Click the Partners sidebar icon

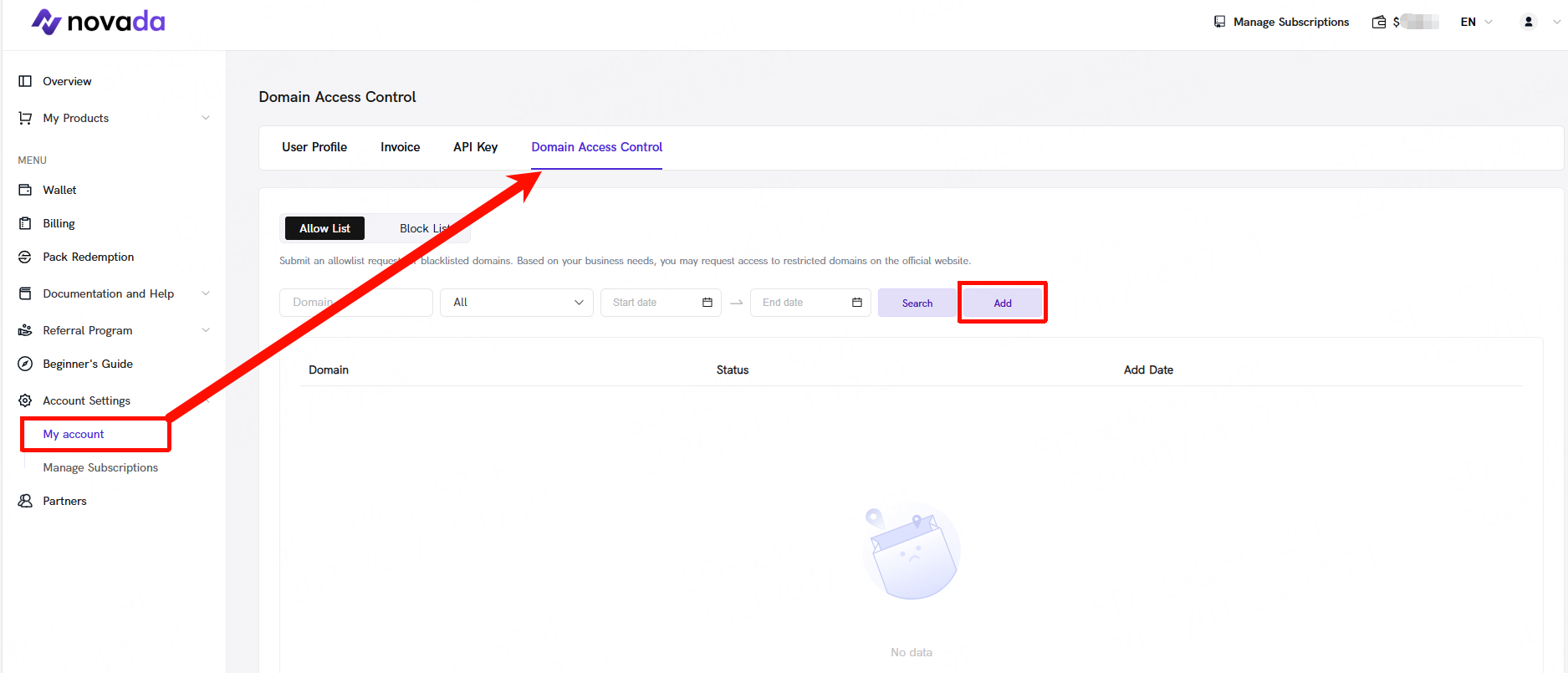tap(25, 501)
